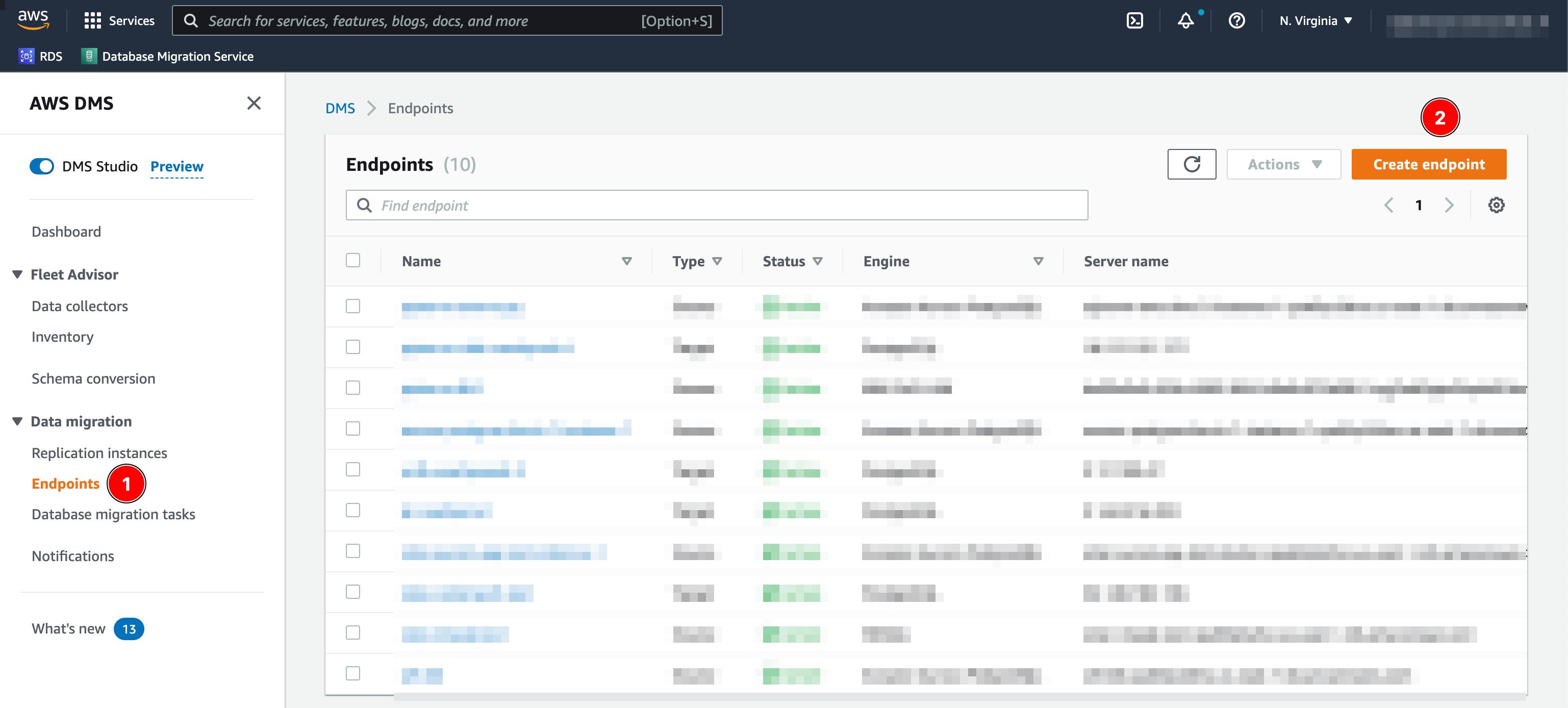
Task: Launch the CloudShell terminal icon
Action: coord(1134,21)
